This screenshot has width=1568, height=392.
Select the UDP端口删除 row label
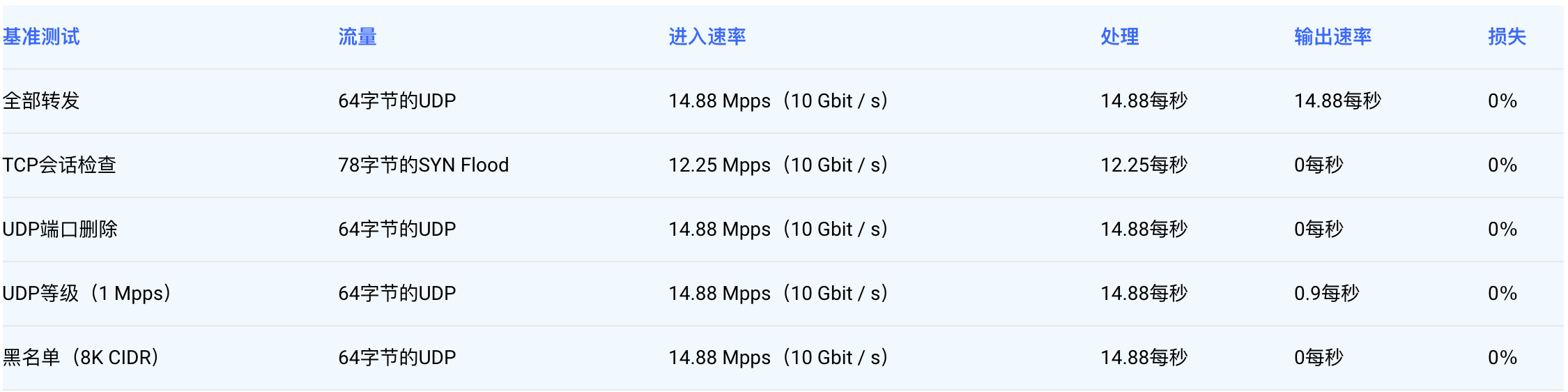tap(60, 229)
